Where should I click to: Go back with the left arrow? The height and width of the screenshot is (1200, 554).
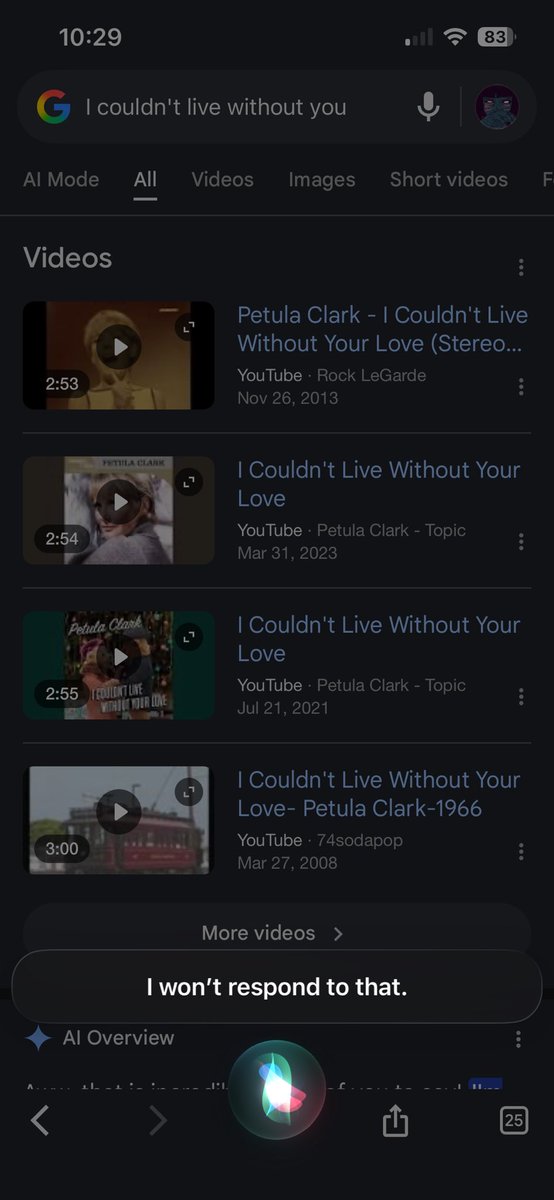[40, 1121]
